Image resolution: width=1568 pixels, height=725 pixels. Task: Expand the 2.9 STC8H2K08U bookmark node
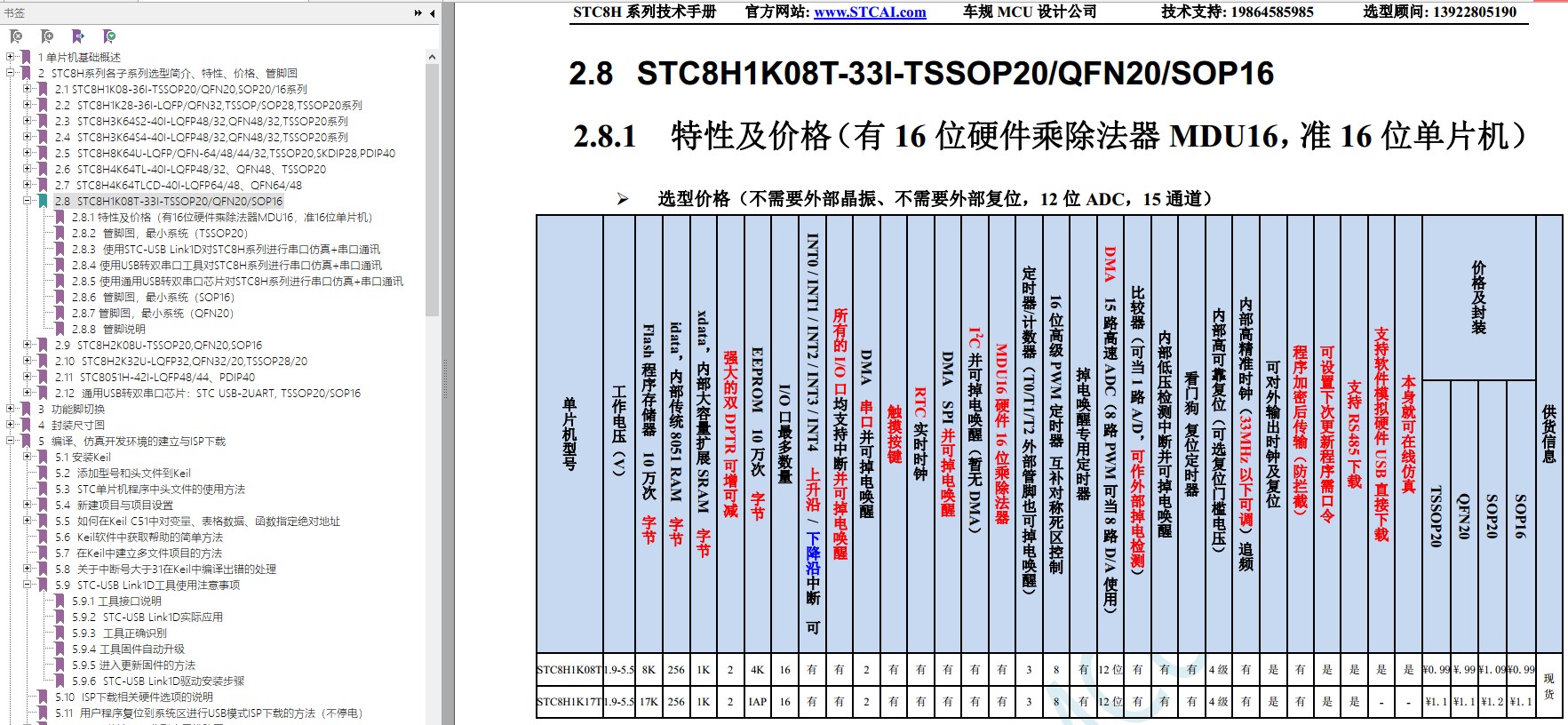[x=27, y=345]
